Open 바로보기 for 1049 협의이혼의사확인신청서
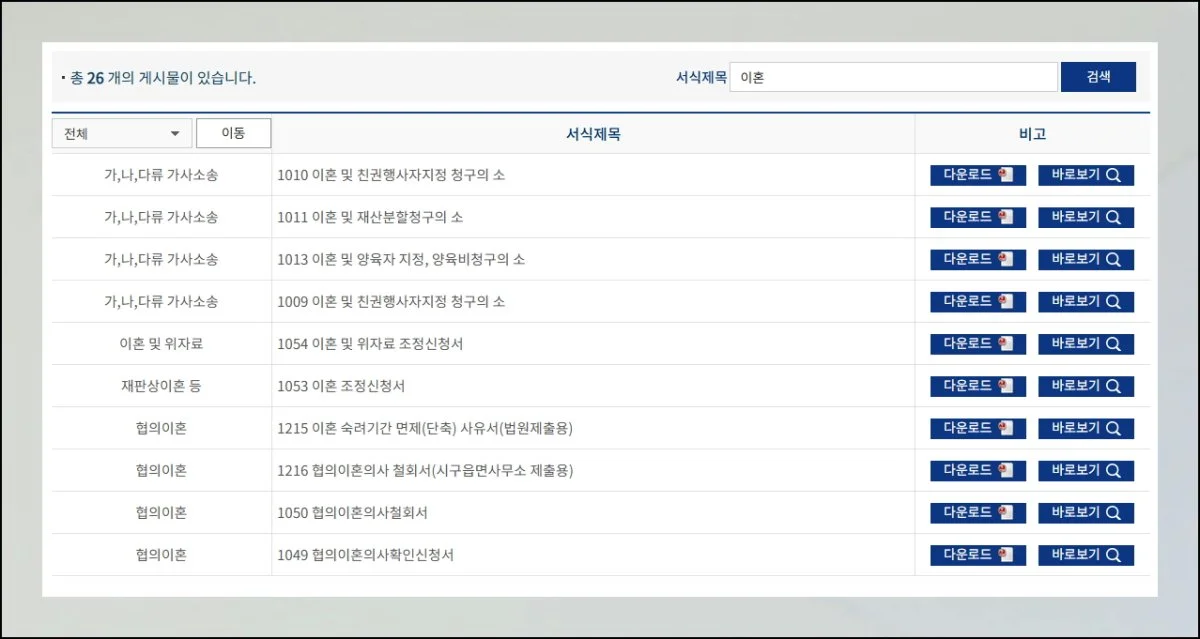1200x639 pixels. click(1085, 555)
